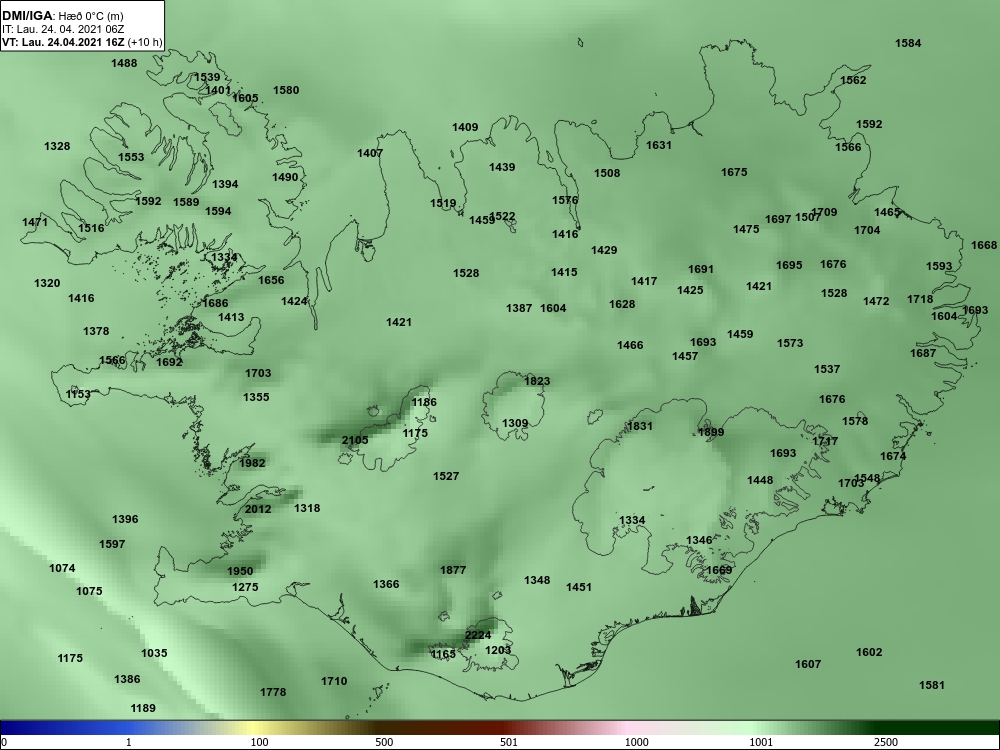Click the 1328 height value
The height and width of the screenshot is (750, 1000).
tap(57, 147)
